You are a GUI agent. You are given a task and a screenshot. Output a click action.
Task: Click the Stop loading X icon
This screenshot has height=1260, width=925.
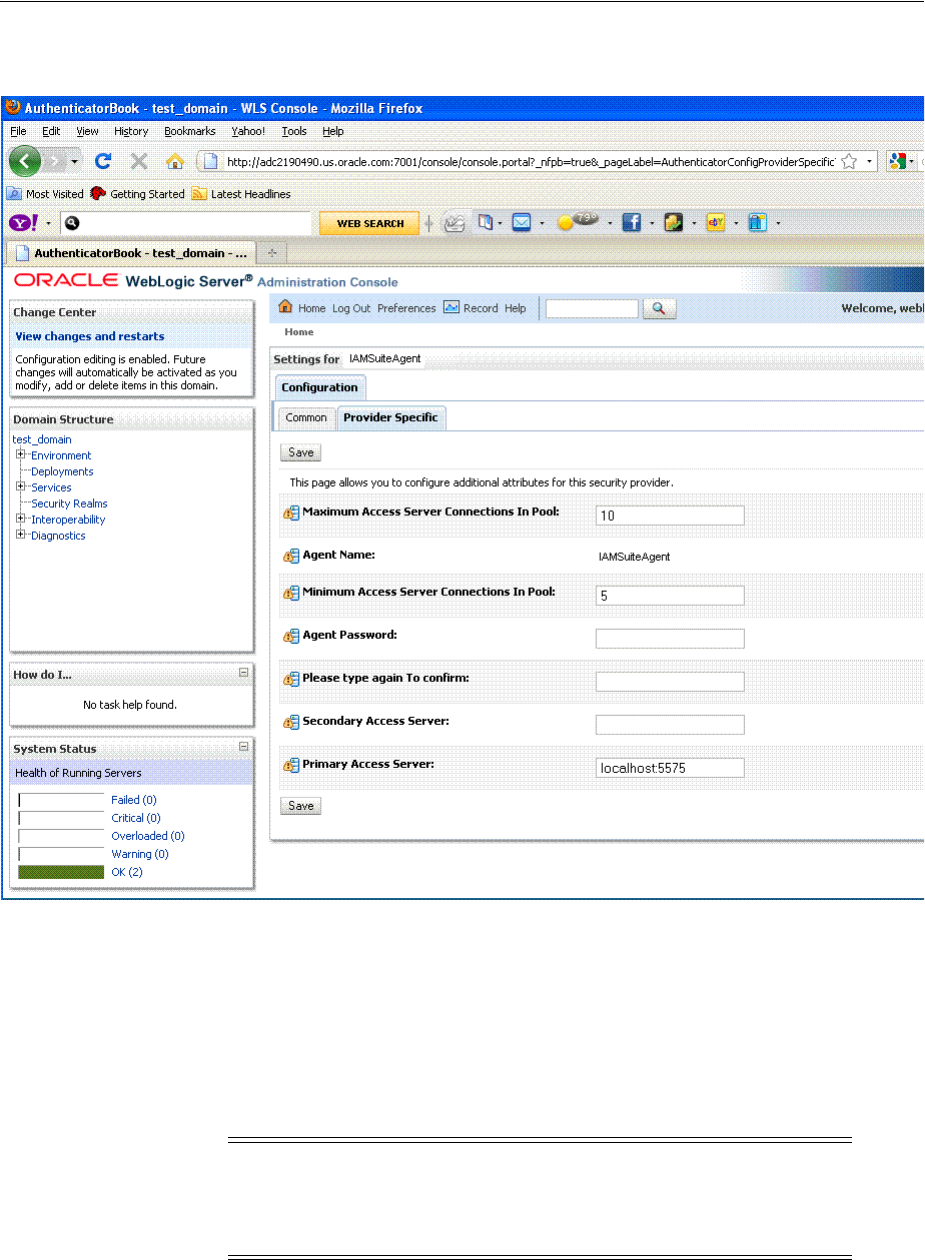pos(139,161)
